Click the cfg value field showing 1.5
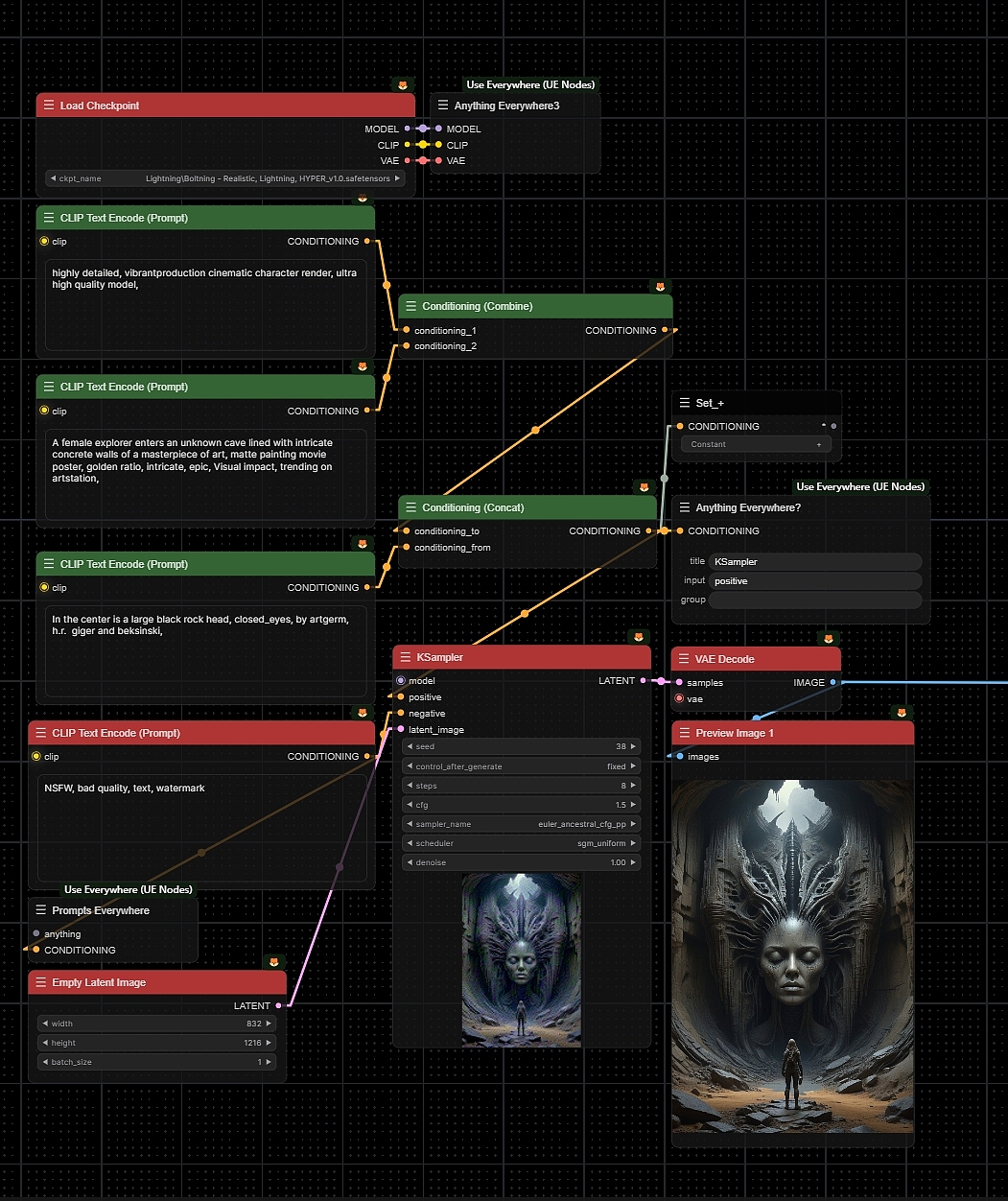The image size is (1008, 1201). click(x=522, y=805)
